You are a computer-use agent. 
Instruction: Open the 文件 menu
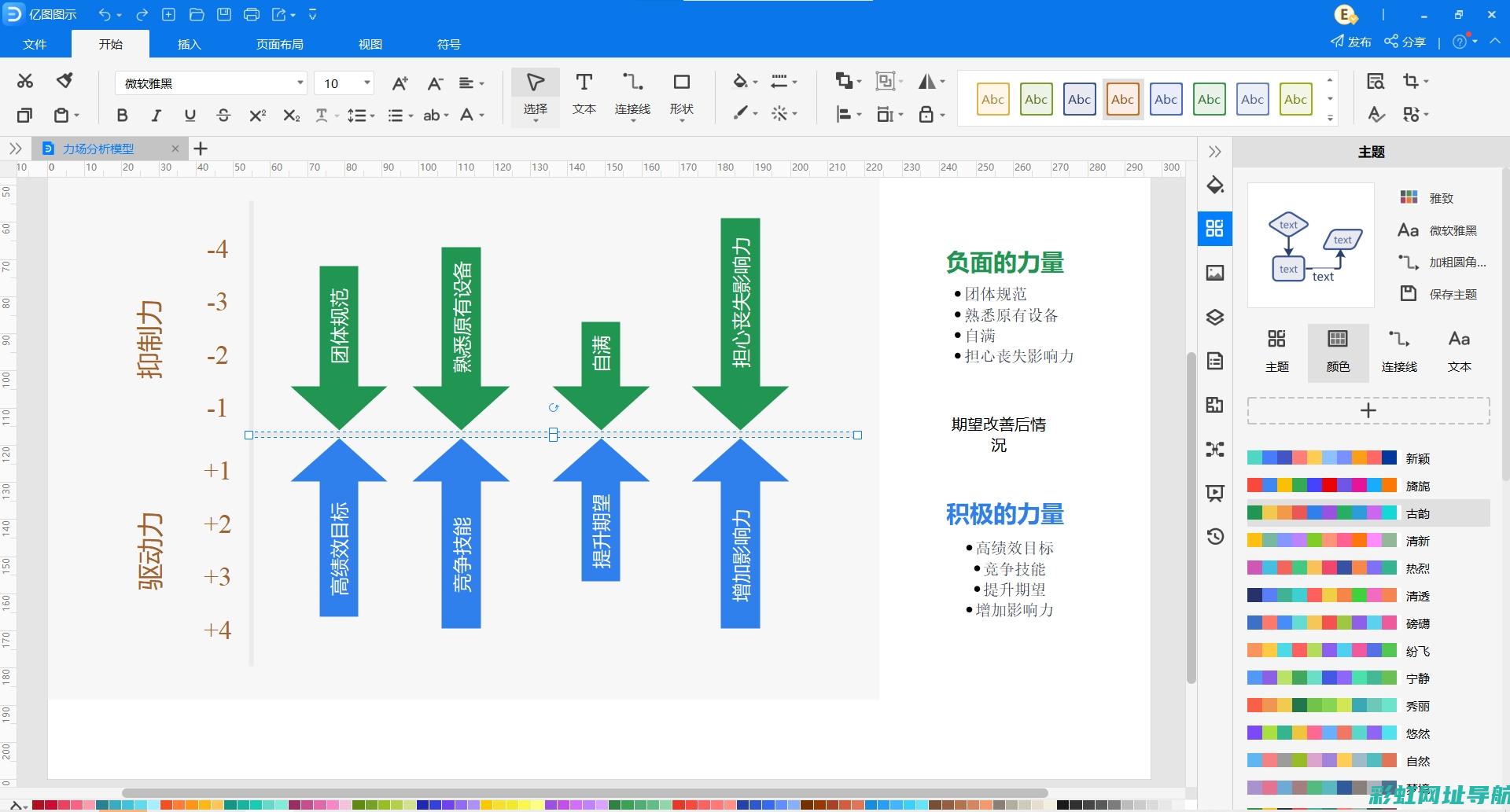[35, 44]
